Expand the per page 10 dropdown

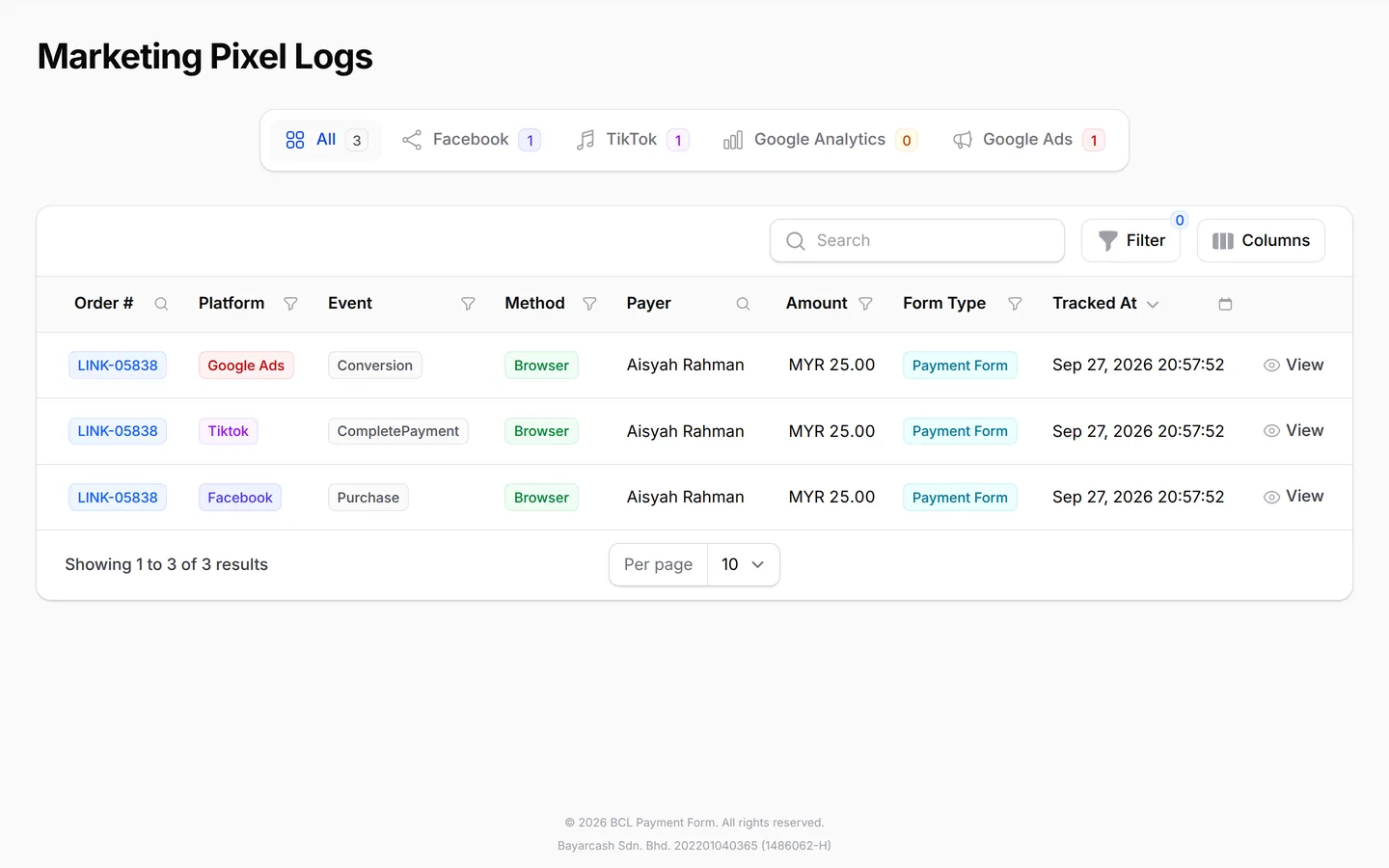tap(743, 564)
